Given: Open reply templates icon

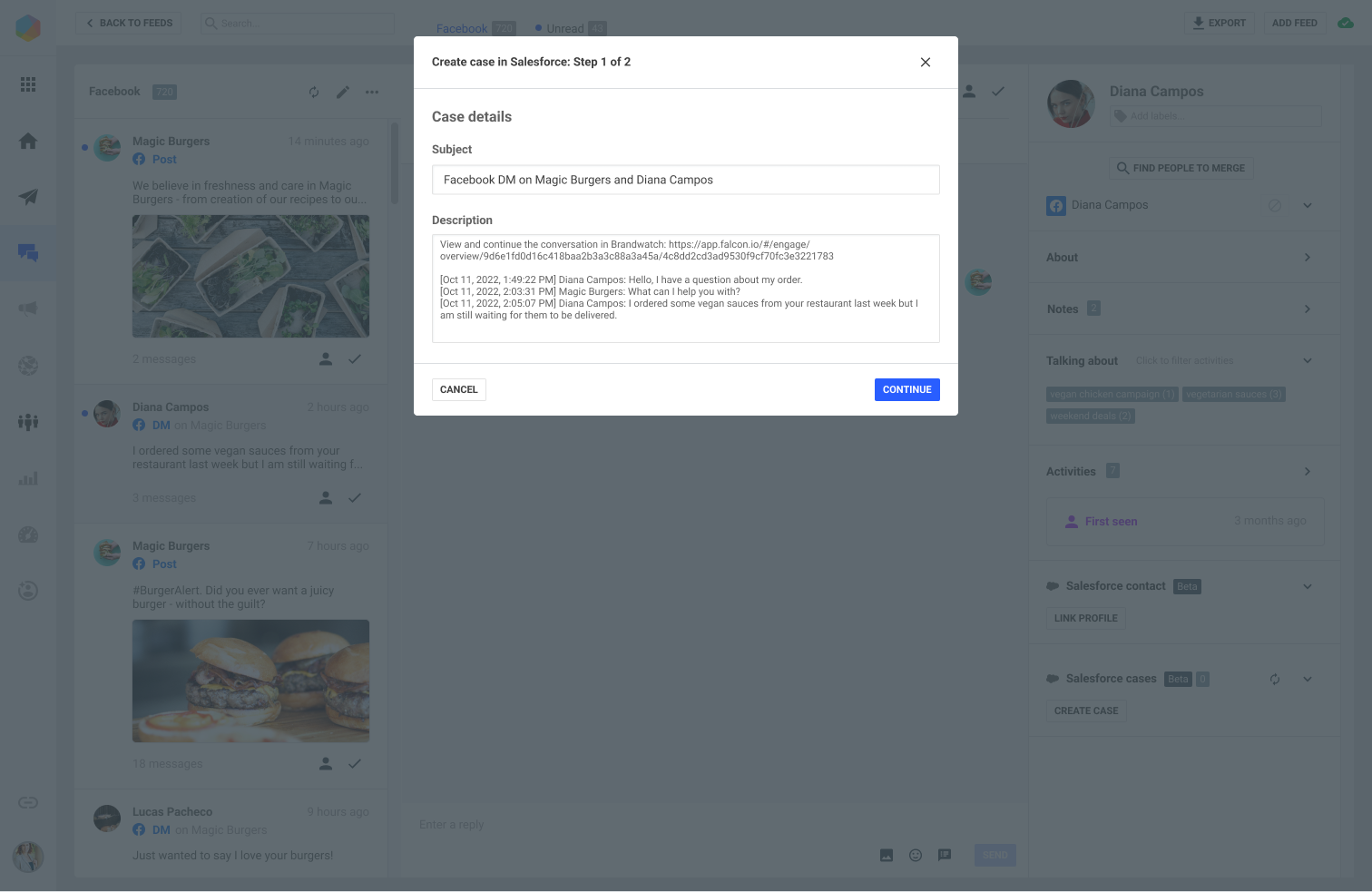Looking at the screenshot, I should pos(945,855).
